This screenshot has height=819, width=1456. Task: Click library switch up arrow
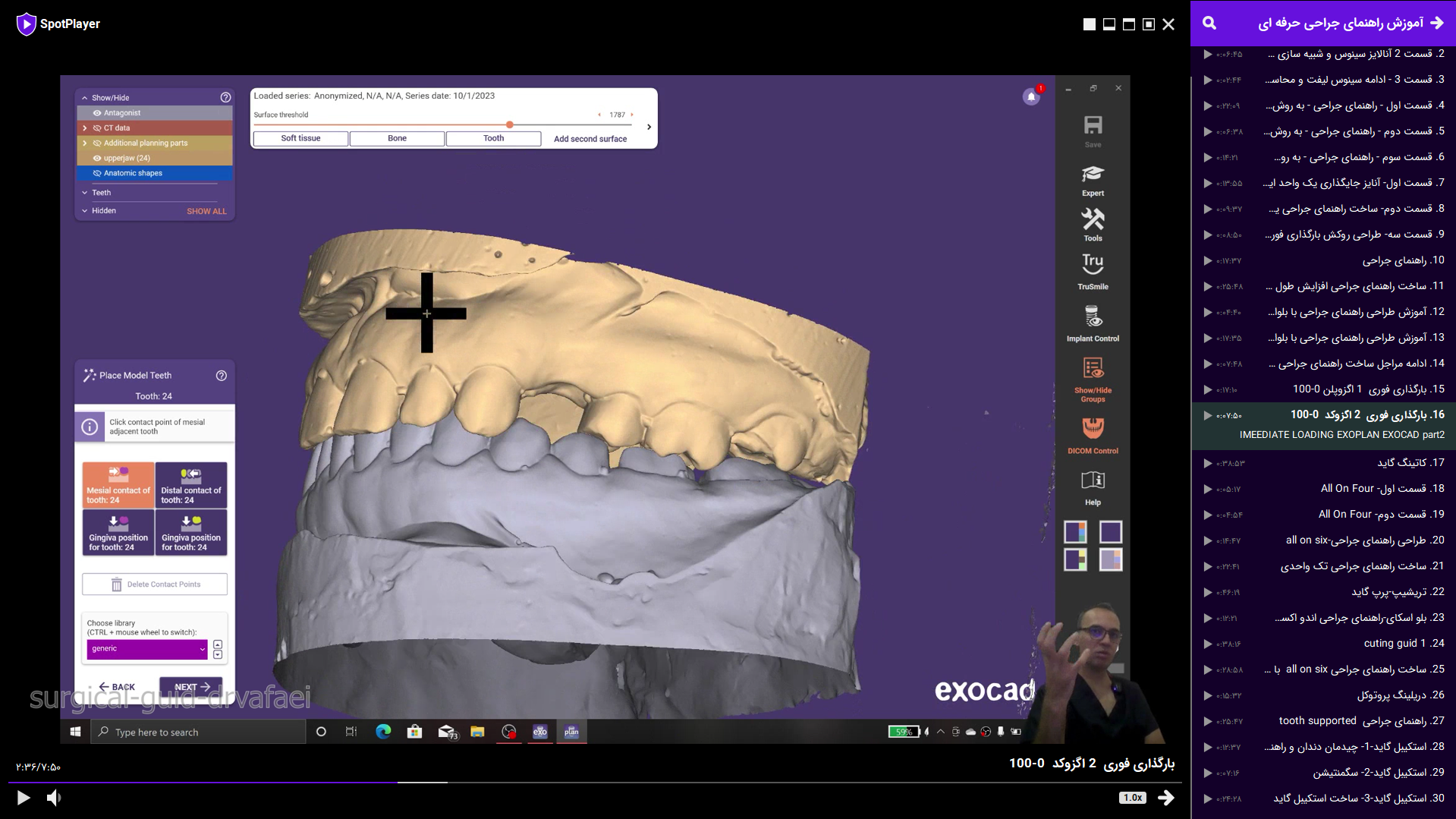pos(218,644)
